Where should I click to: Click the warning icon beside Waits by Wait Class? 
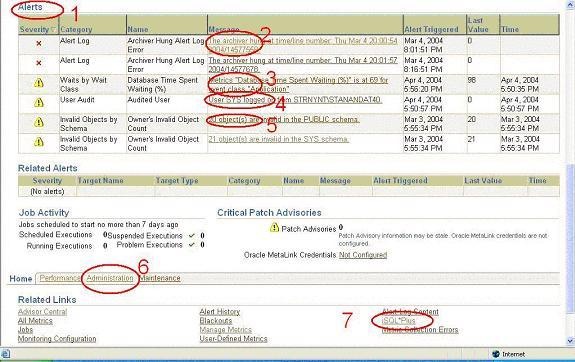39,83
